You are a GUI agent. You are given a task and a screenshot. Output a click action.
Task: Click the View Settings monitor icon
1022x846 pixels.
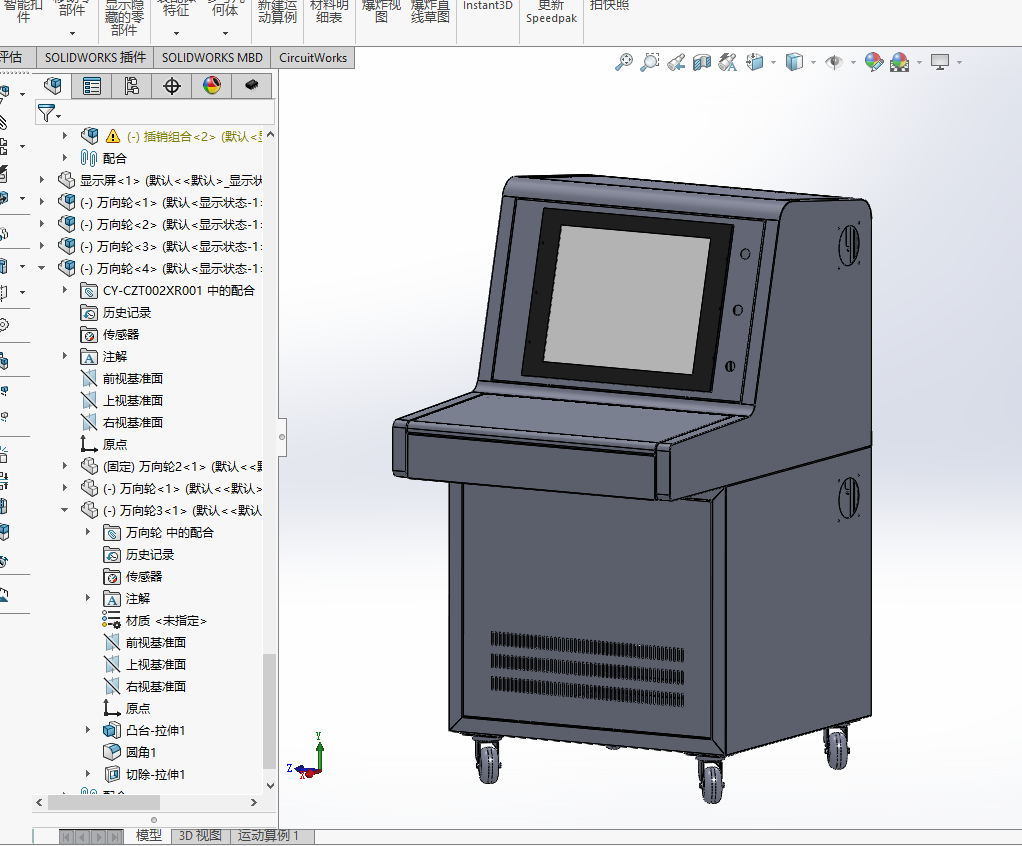point(940,62)
